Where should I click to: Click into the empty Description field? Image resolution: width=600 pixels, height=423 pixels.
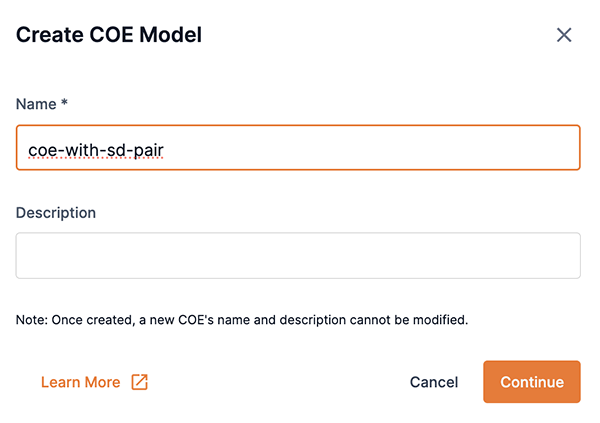[x=298, y=256]
